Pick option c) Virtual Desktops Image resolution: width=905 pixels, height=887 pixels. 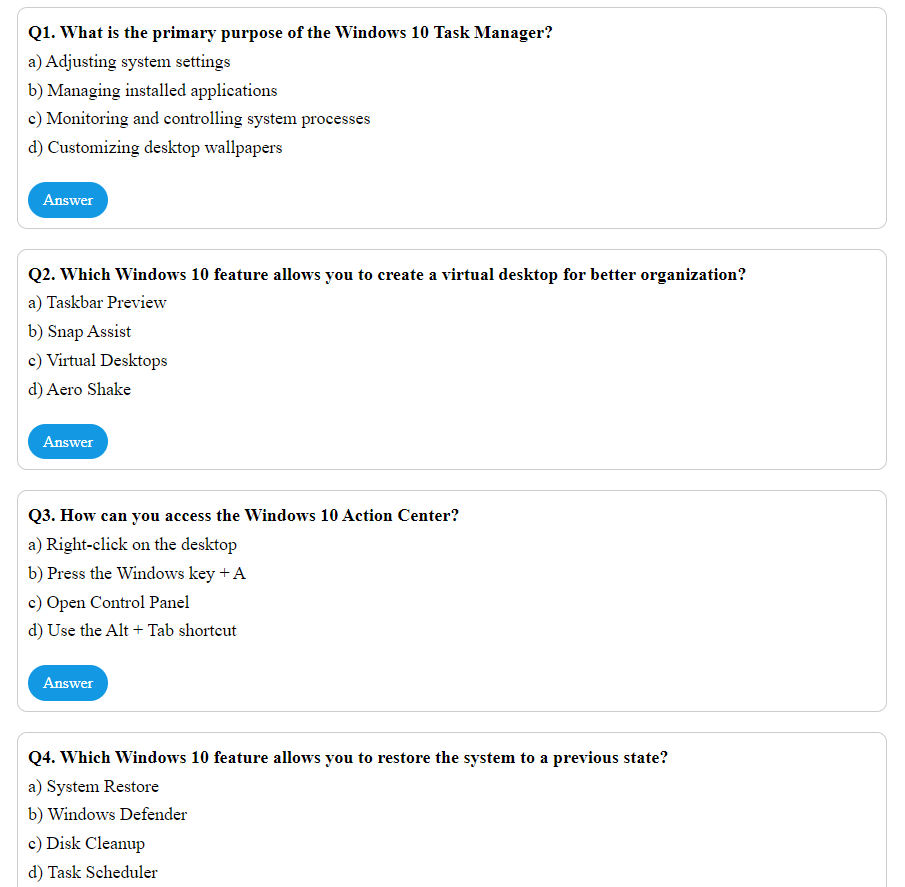coord(97,360)
